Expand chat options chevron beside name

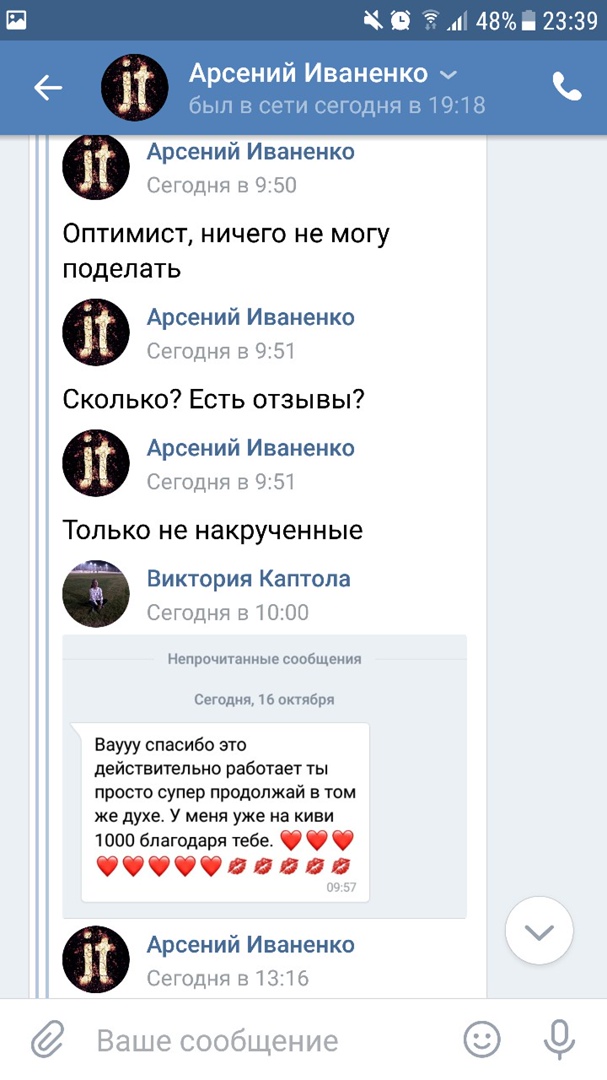(x=449, y=74)
